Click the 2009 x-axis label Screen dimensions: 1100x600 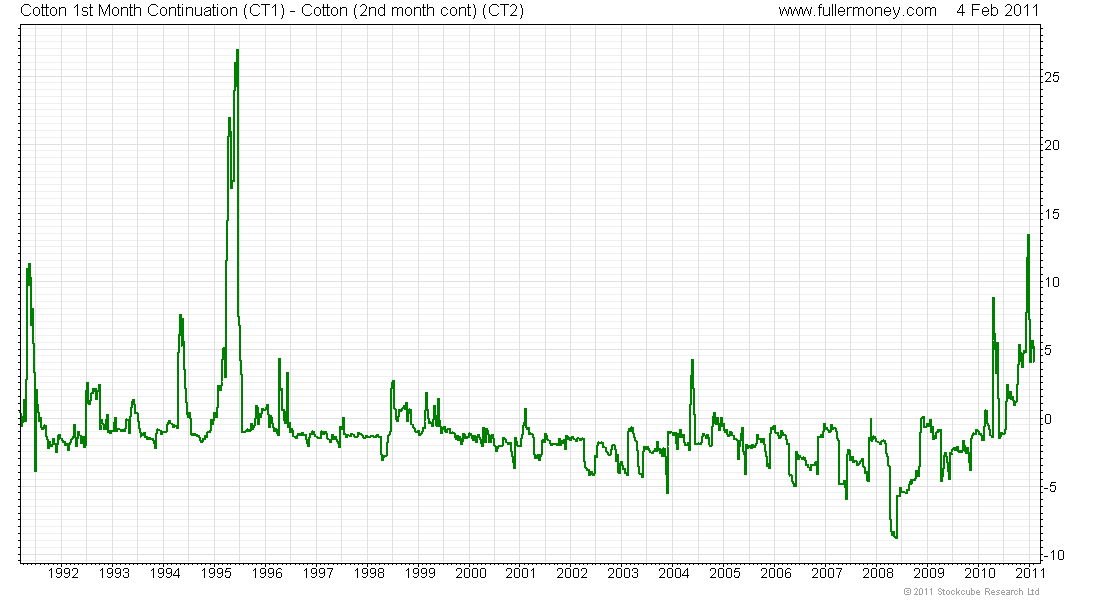928,573
